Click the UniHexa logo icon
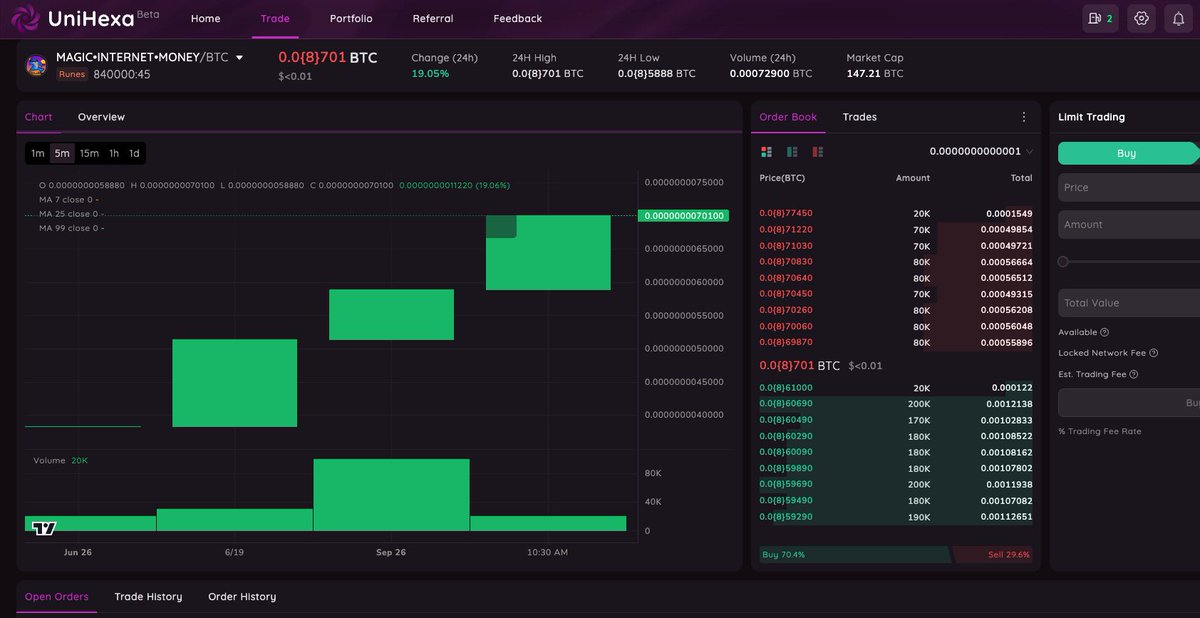The image size is (1200, 618). 25,18
